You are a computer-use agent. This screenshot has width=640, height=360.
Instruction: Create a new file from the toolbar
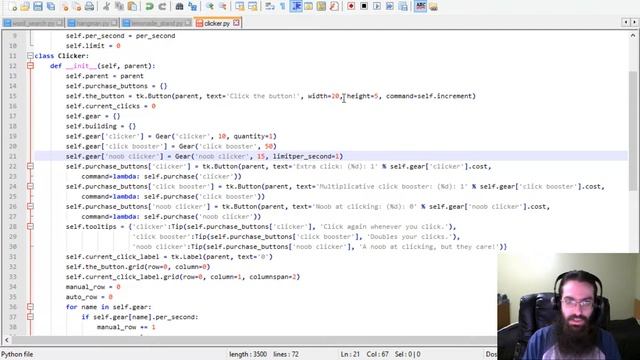point(13,6)
